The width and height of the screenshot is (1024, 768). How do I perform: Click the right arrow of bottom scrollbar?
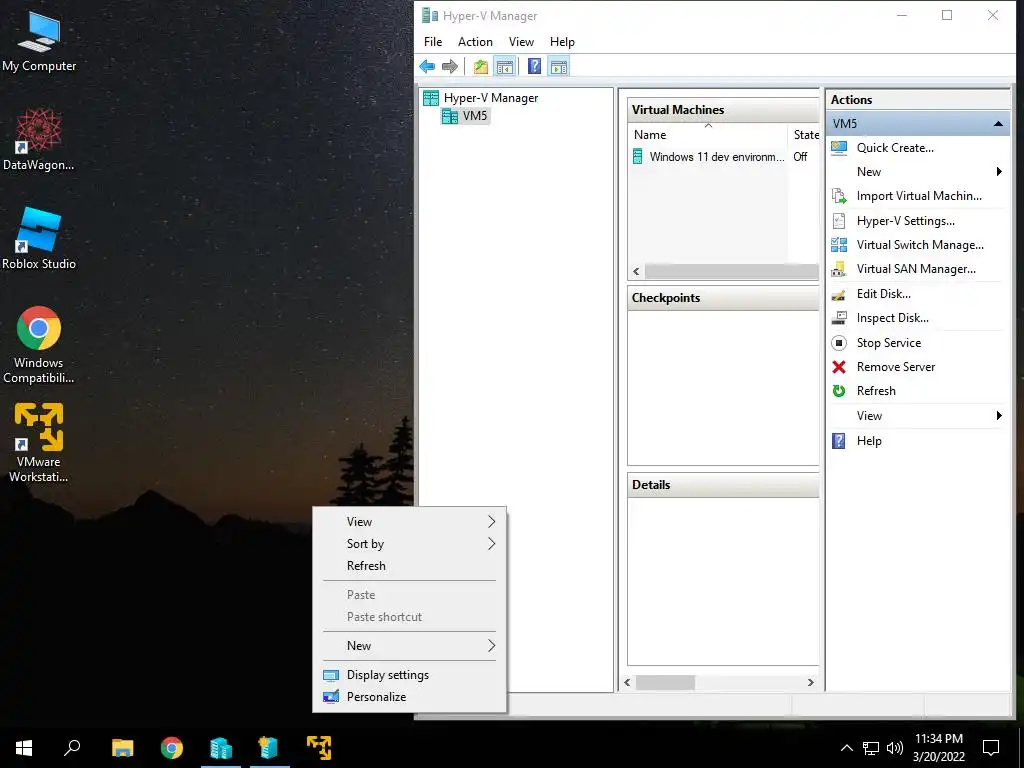(811, 682)
